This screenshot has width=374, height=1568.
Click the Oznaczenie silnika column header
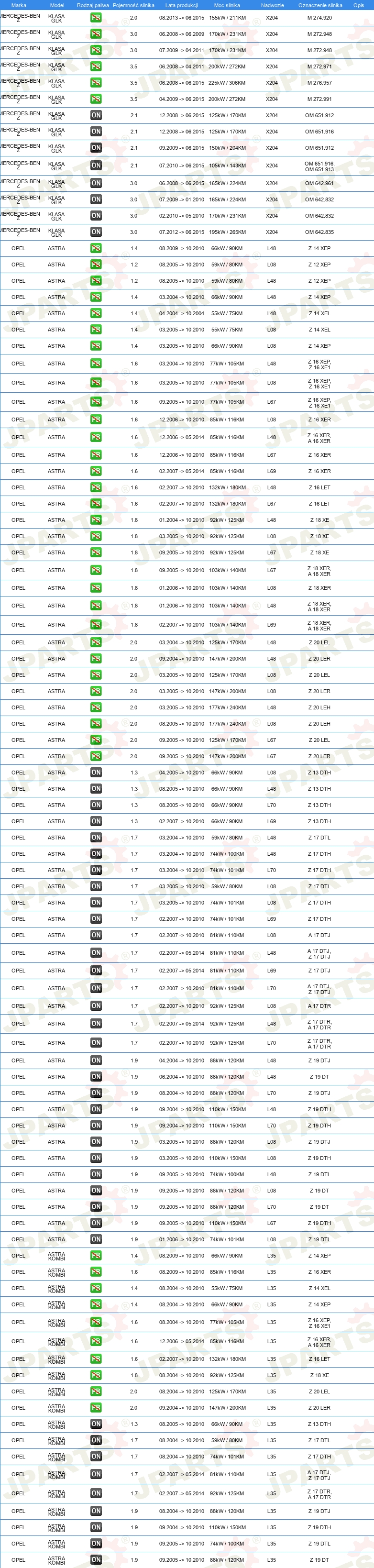coord(320,5)
